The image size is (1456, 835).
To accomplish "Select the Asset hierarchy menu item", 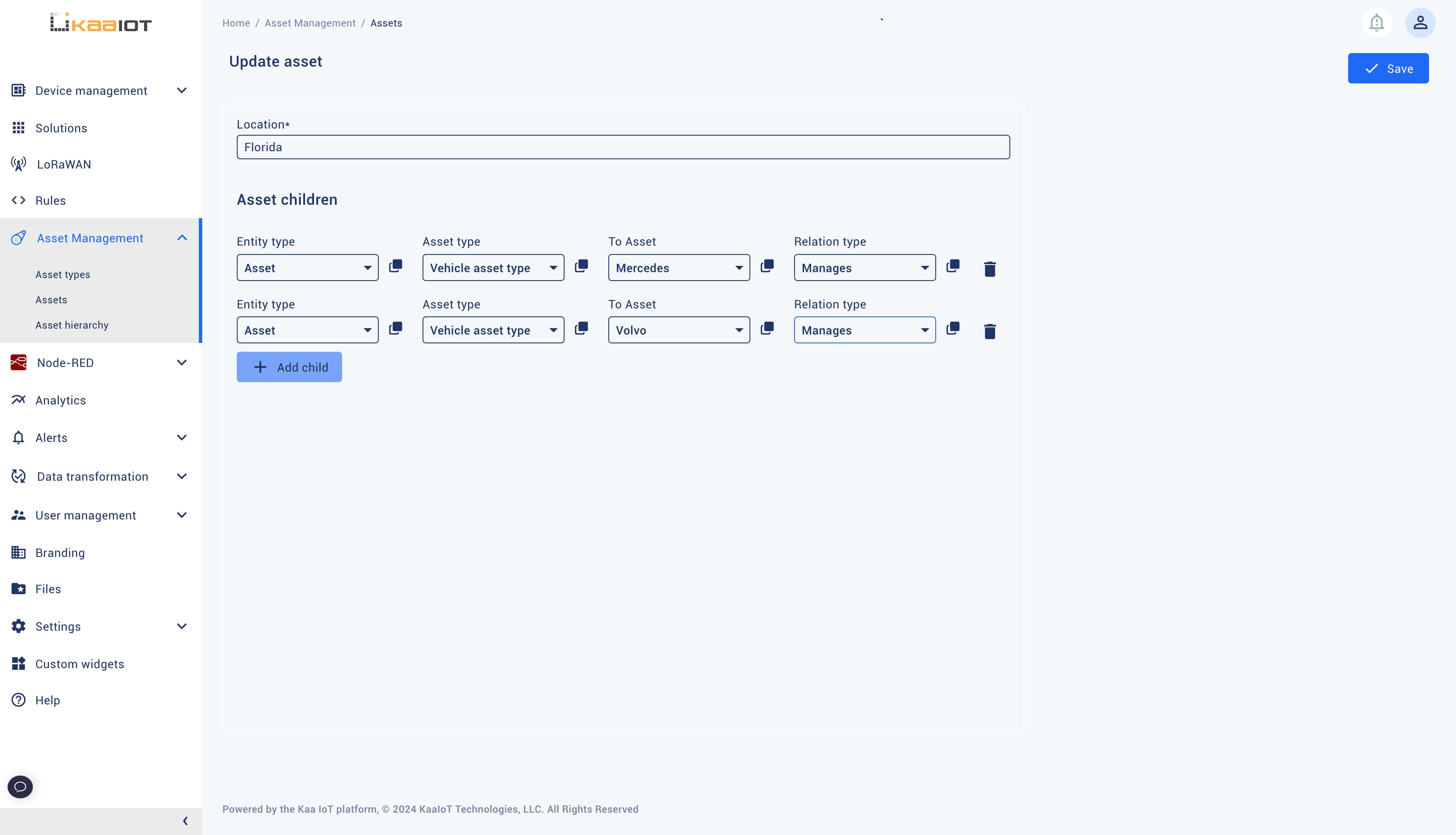I will point(71,325).
